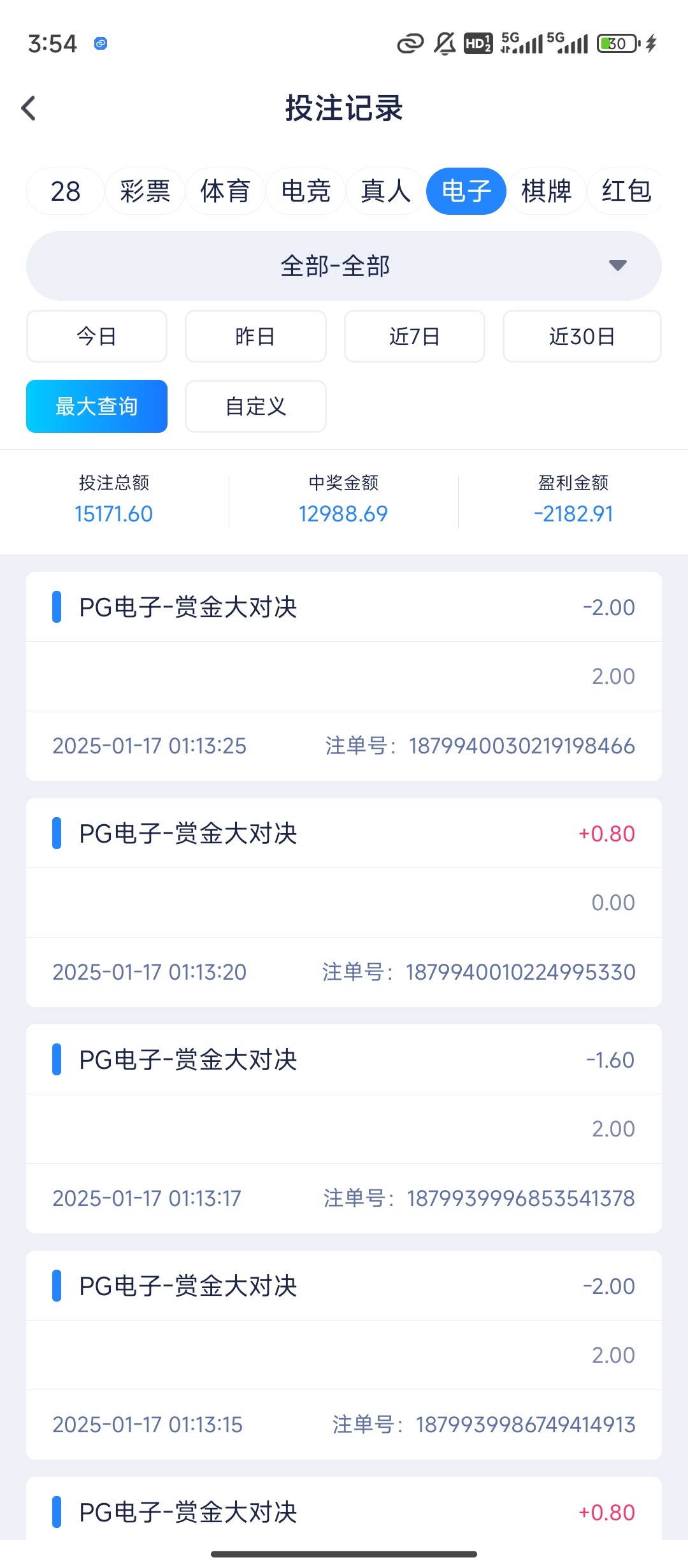Choose the 近30日 date range
Viewport: 688px width, 1568px height.
coord(582,336)
